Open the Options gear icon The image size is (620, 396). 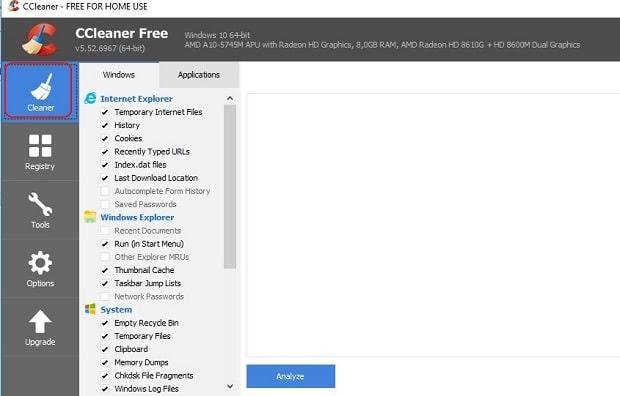click(40, 263)
